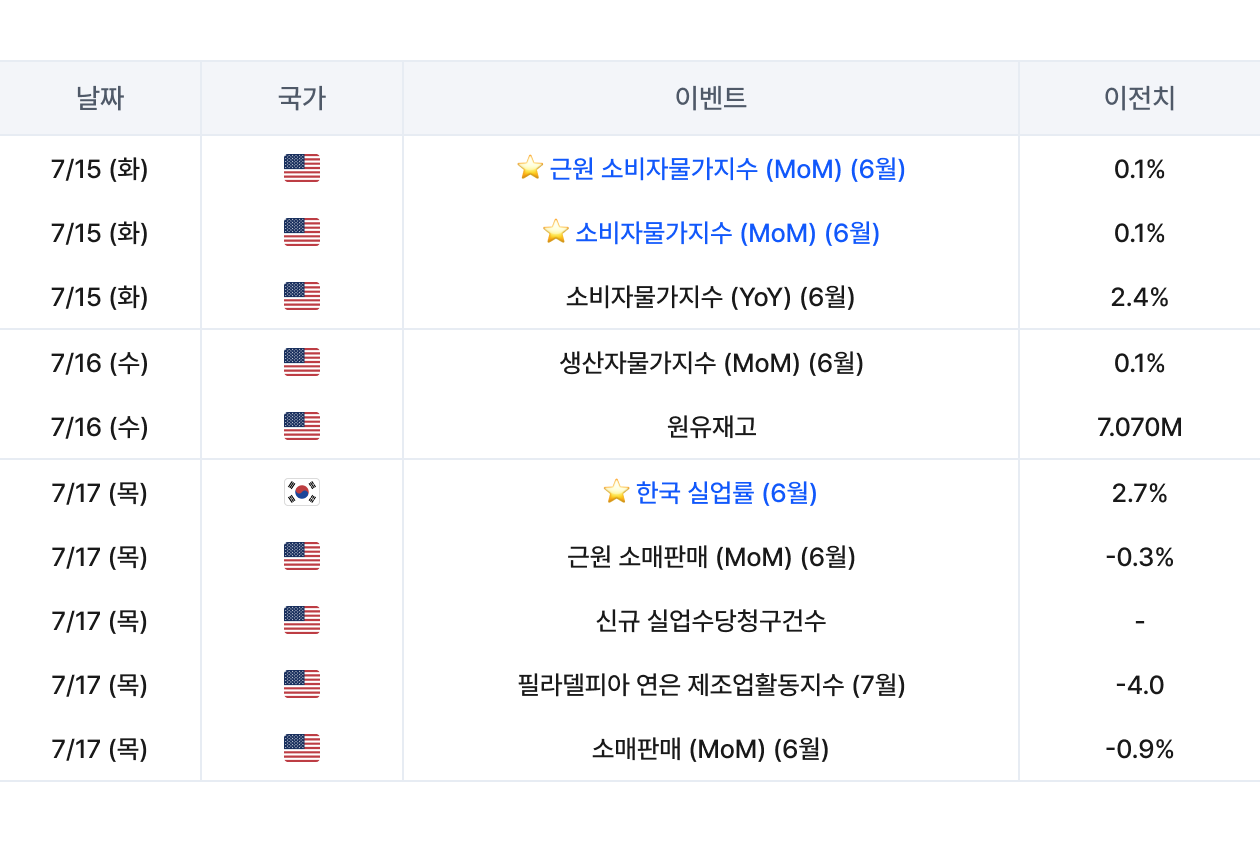Select the 이벤트 column header
The height and width of the screenshot is (842, 1260).
point(711,98)
